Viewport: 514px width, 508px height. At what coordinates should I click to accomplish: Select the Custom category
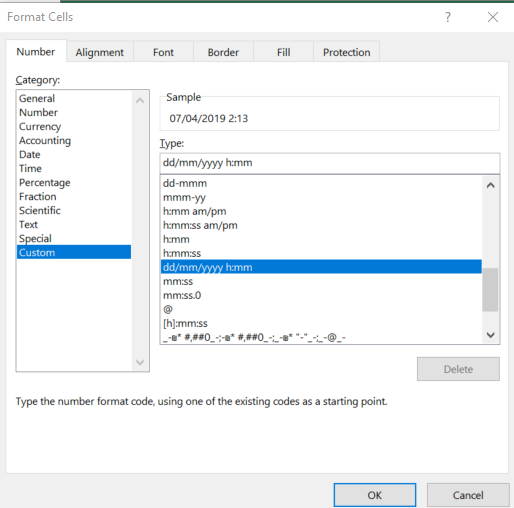[x=74, y=252]
